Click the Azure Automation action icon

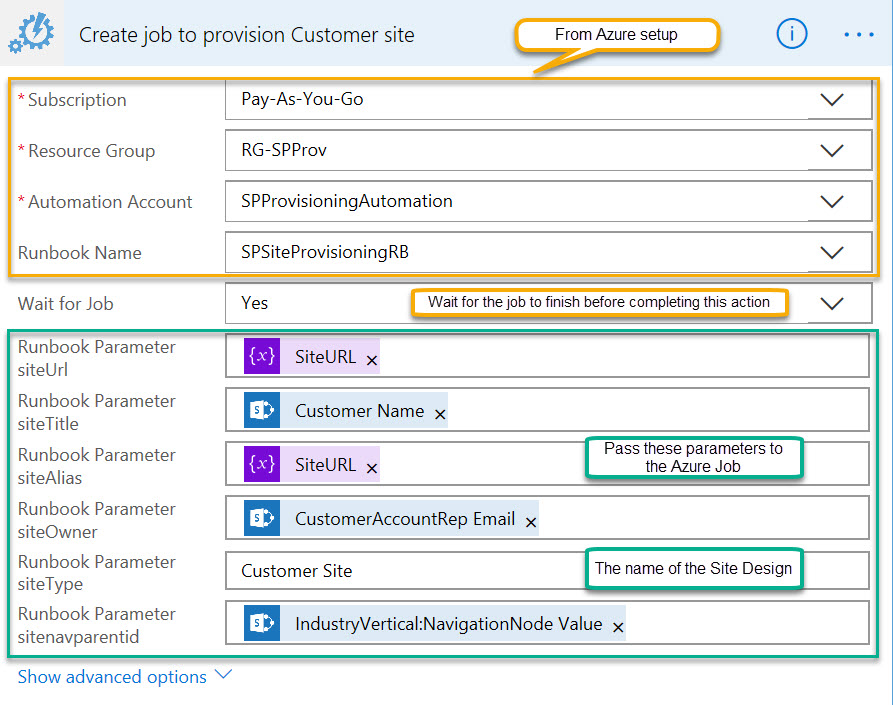(31, 33)
